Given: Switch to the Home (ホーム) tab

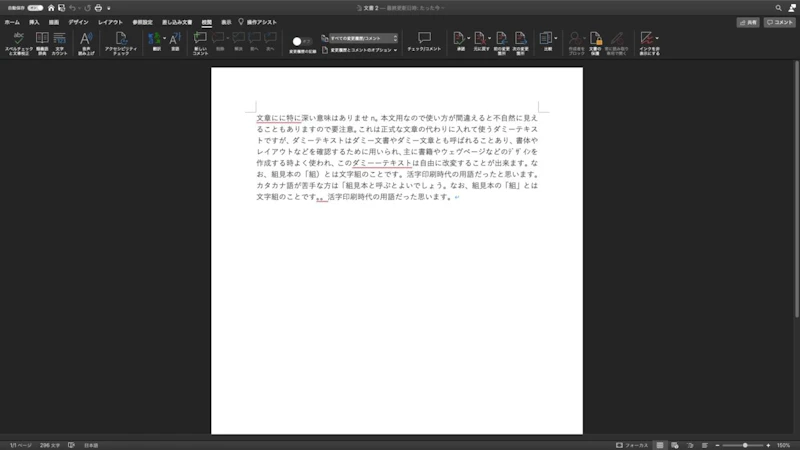Looking at the screenshot, I should click(x=12, y=20).
